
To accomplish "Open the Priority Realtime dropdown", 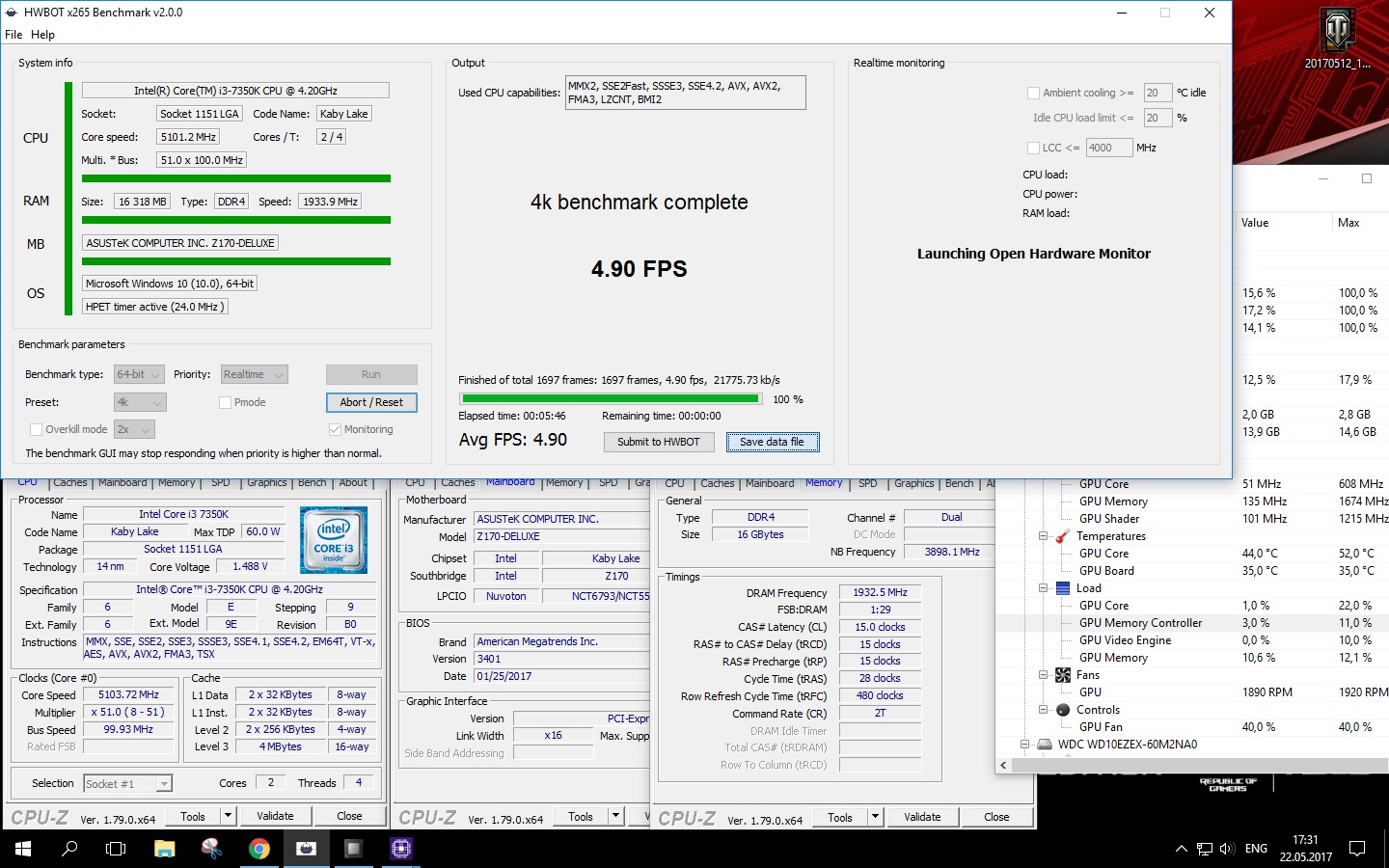I will 255,375.
